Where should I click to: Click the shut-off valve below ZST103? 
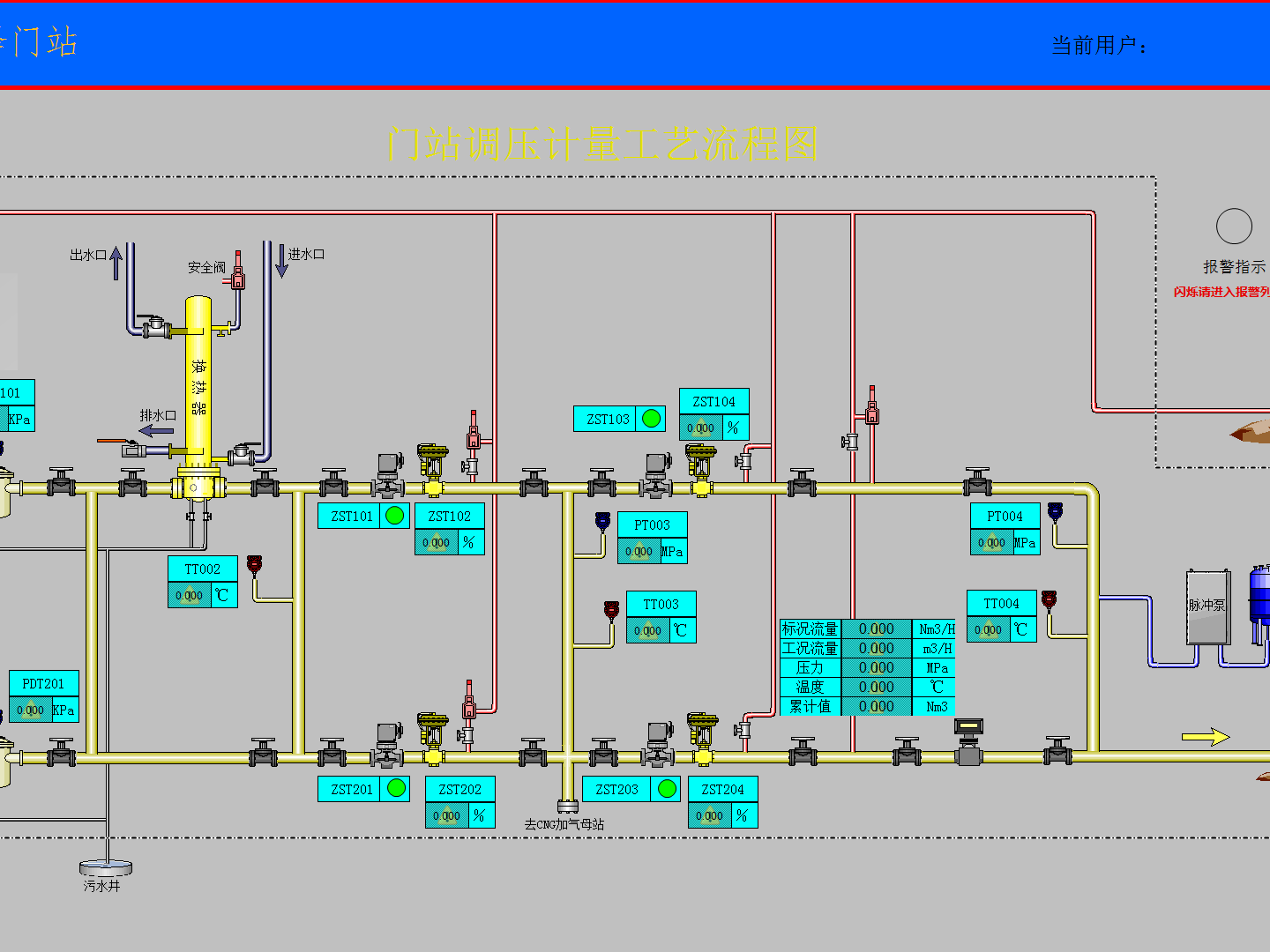(657, 475)
